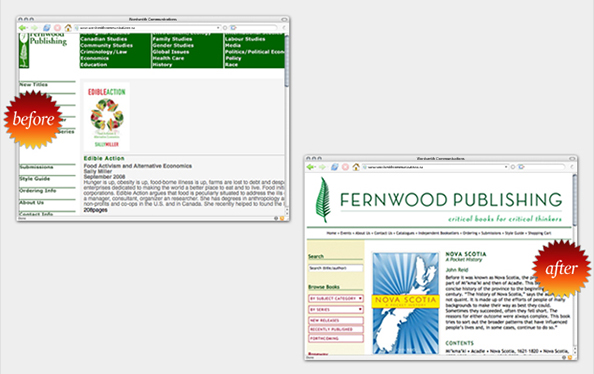The image size is (594, 374).
Task: Click the red stop icon in the before window
Action: pos(57,28)
